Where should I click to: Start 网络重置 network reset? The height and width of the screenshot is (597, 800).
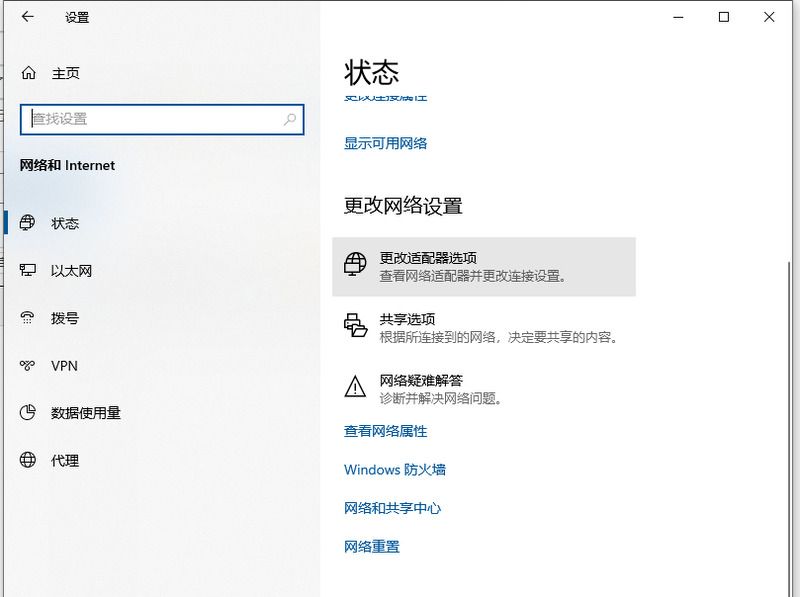coord(369,546)
